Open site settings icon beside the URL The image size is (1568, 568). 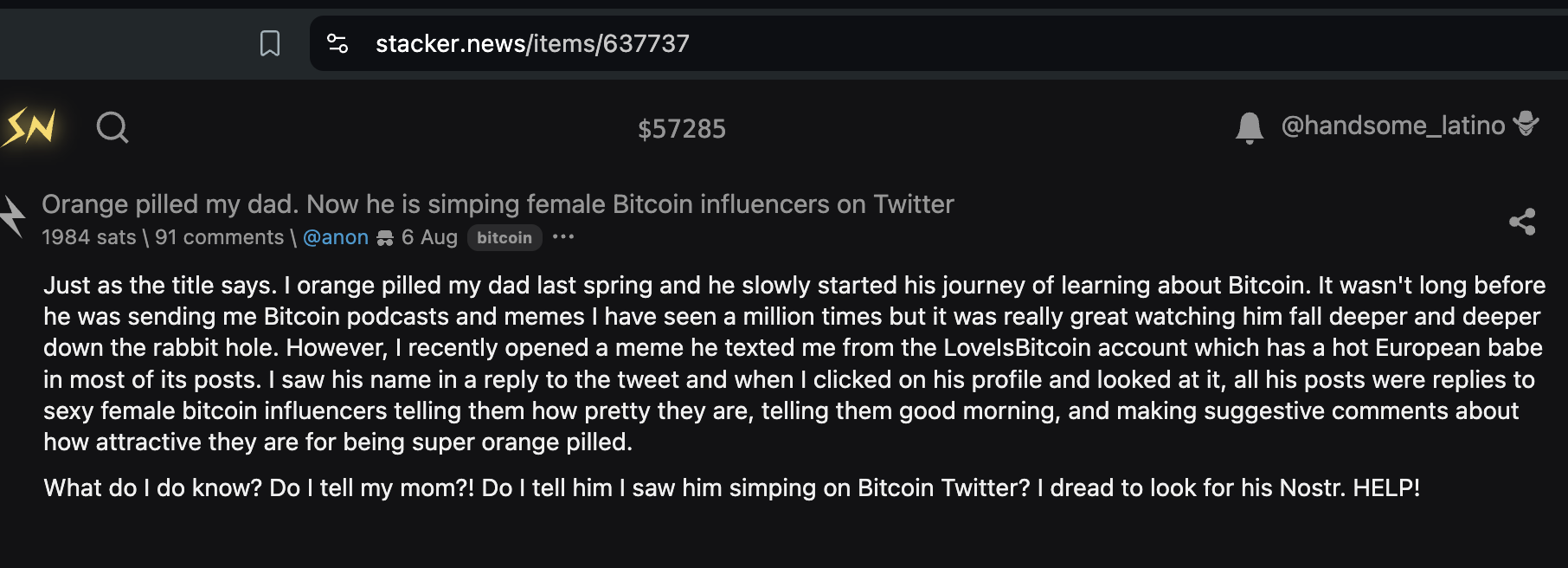pyautogui.click(x=337, y=43)
